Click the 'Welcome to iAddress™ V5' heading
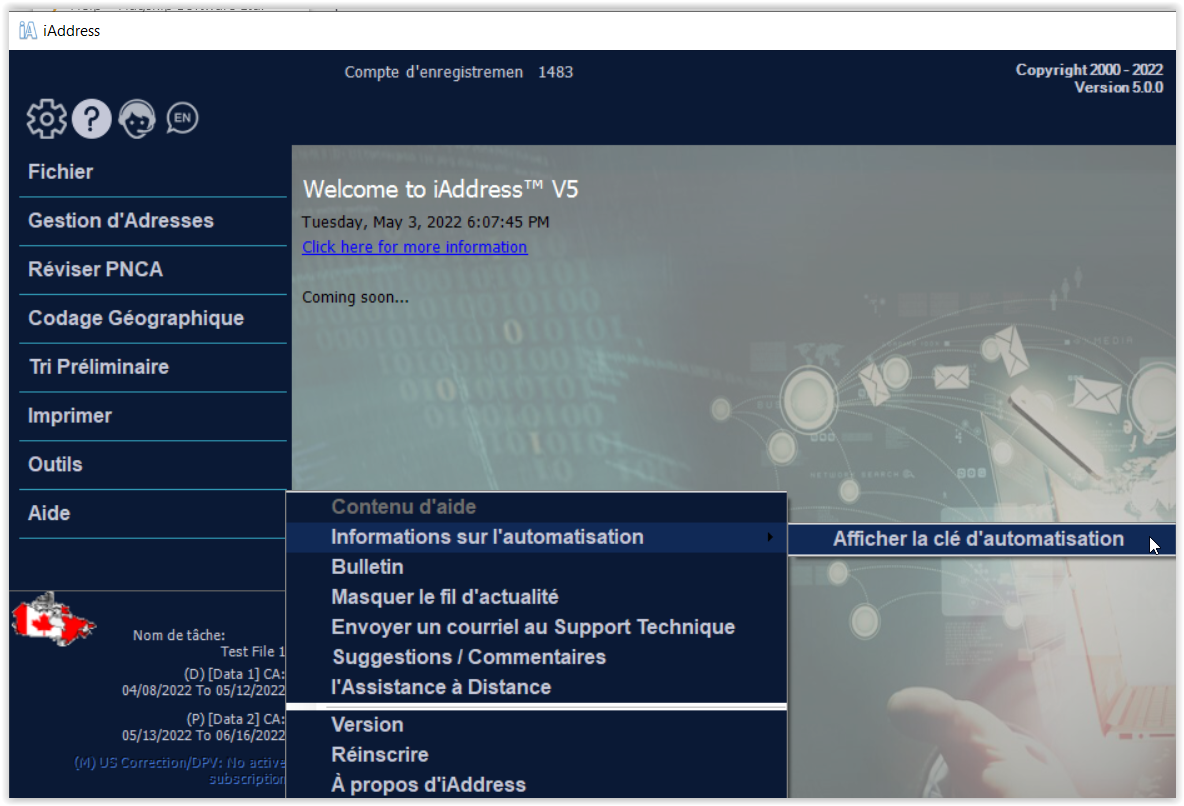 coord(440,189)
